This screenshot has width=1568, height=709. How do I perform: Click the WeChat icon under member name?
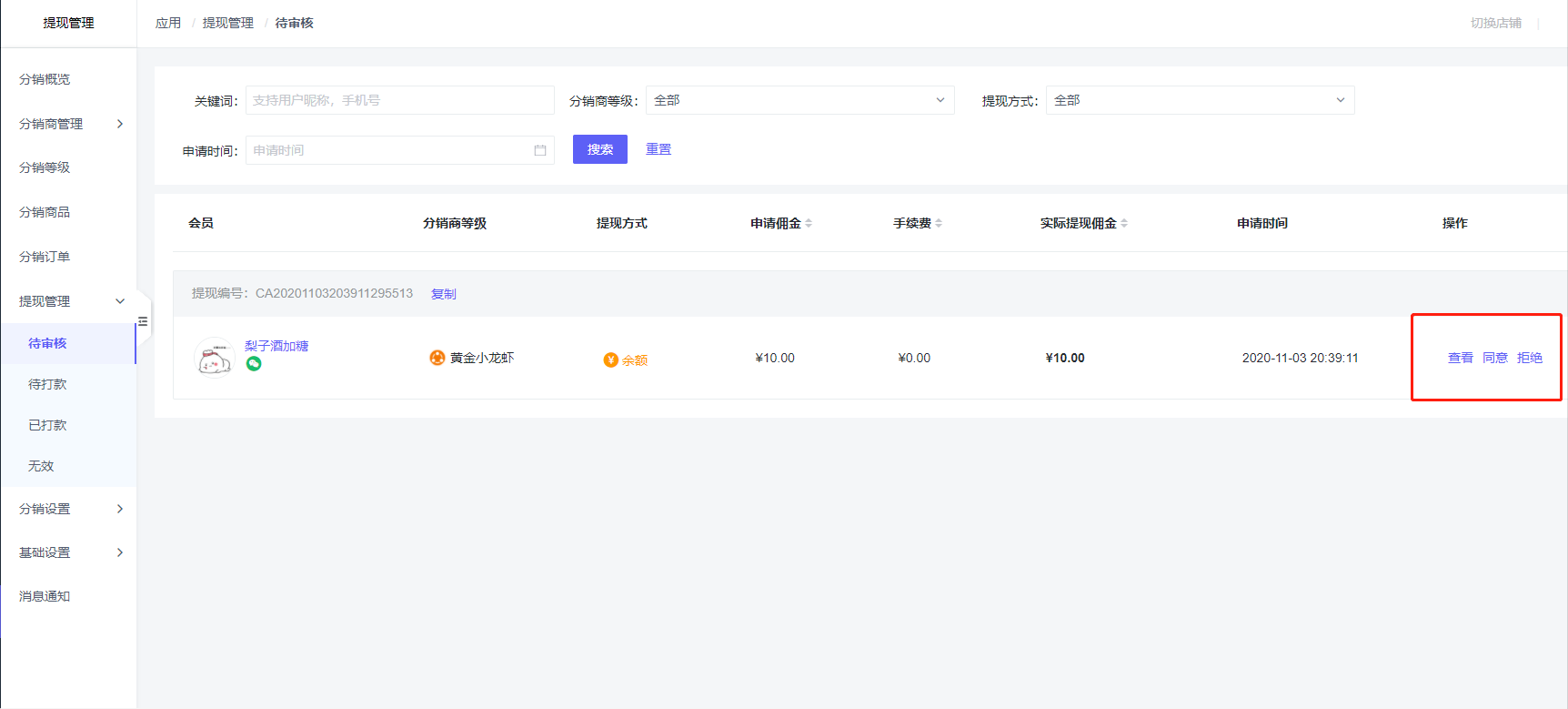[x=254, y=364]
